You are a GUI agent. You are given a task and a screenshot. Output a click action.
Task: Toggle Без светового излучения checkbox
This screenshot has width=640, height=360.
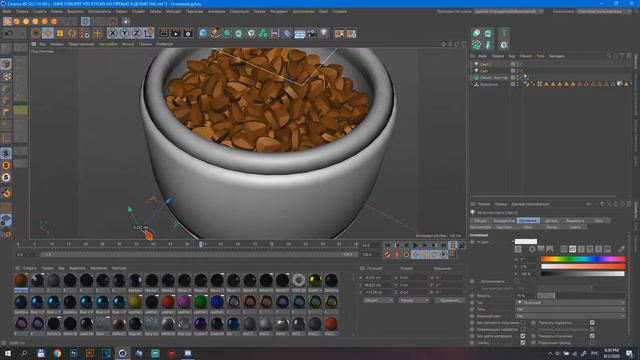pyautogui.click(x=523, y=322)
